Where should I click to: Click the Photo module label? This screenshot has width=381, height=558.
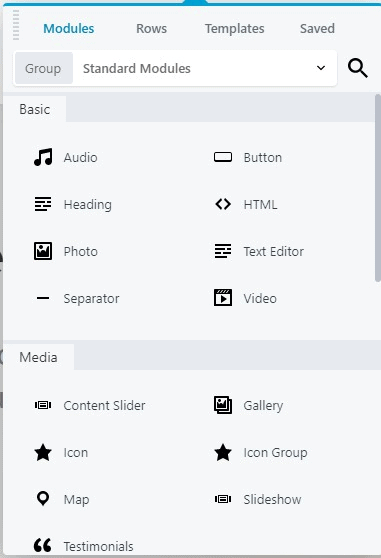80,251
